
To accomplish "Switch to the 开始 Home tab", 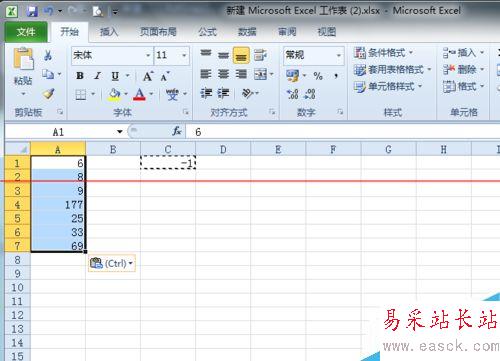I will click(x=69, y=32).
